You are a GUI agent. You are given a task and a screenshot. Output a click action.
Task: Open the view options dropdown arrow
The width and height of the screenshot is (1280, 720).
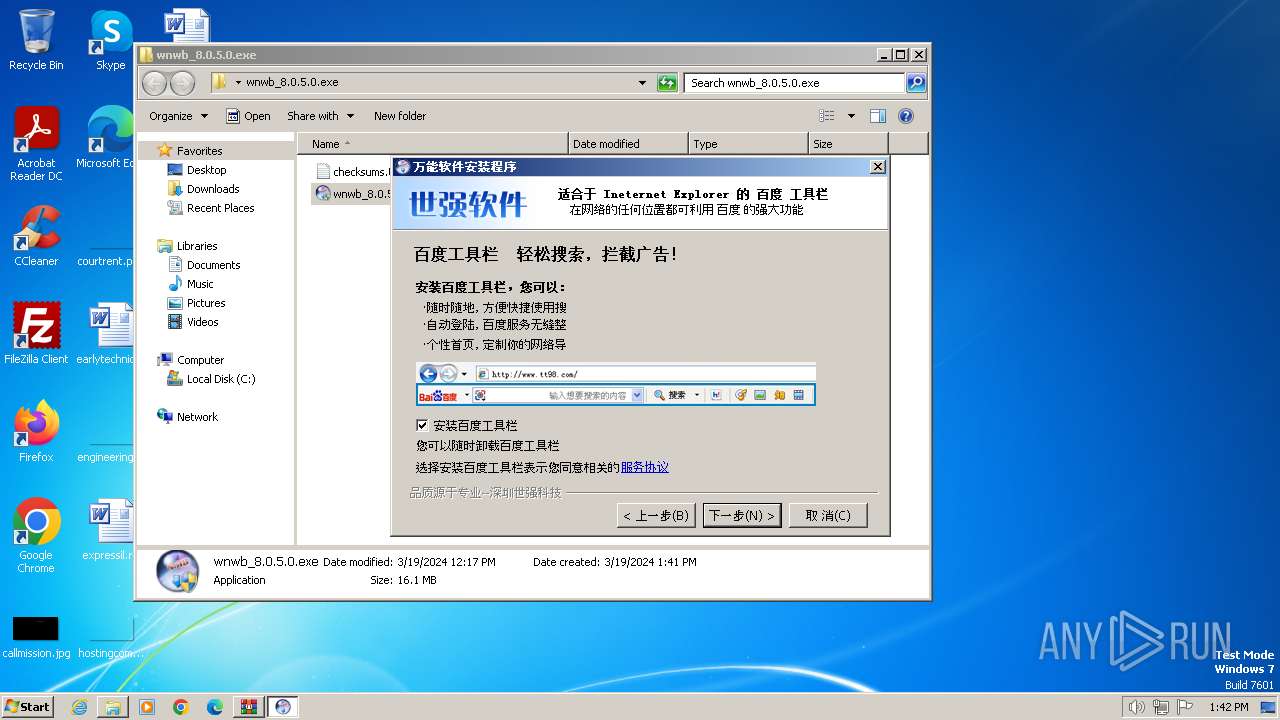click(x=851, y=116)
